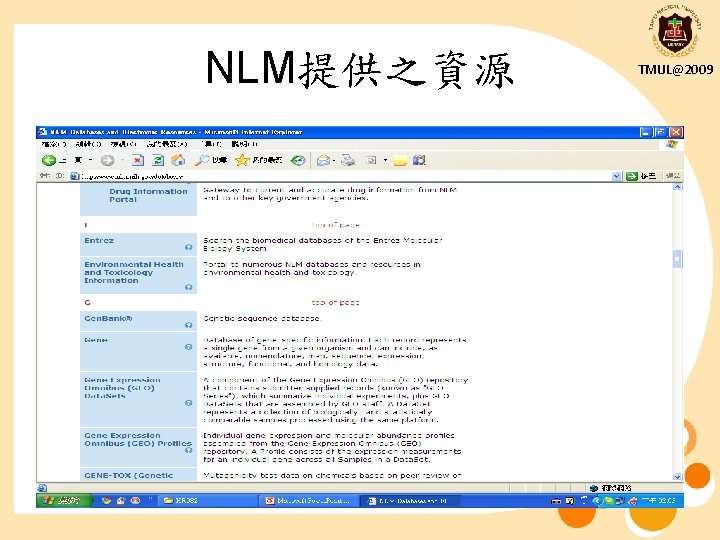Click help icon in GEO Profiles row
This screenshot has width=720, height=540.
pyautogui.click(x=188, y=450)
